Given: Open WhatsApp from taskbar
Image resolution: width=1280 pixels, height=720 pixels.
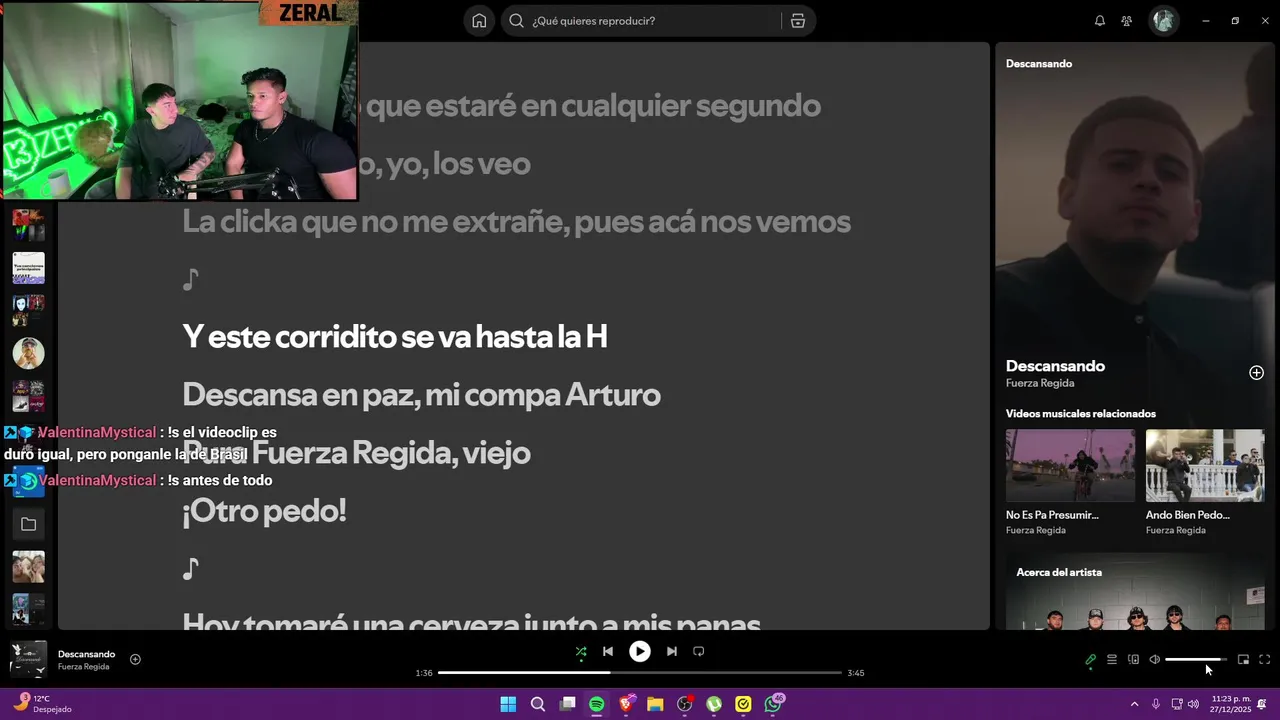Looking at the screenshot, I should [x=773, y=704].
